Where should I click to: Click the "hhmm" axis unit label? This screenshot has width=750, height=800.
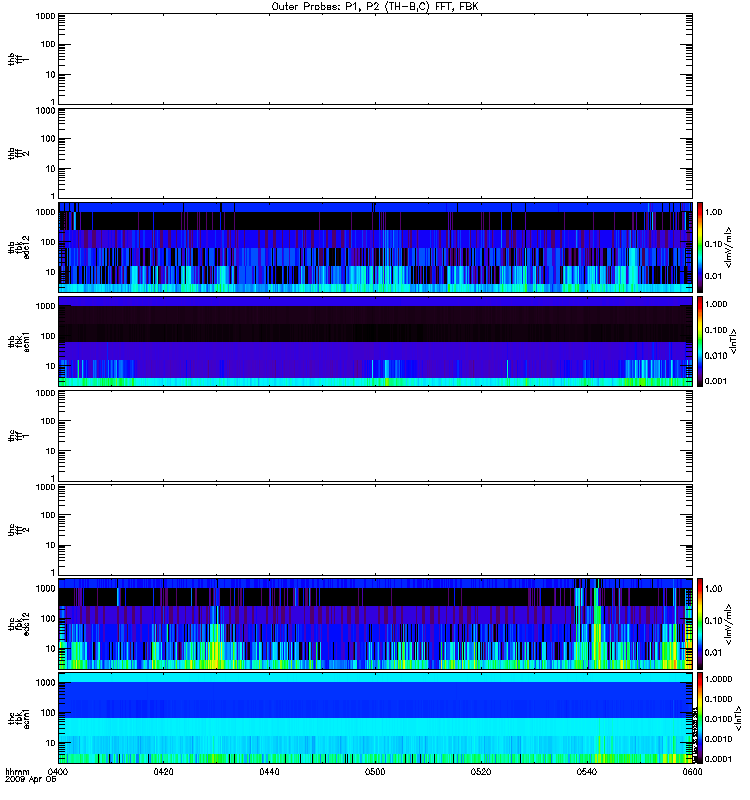(x=17, y=771)
